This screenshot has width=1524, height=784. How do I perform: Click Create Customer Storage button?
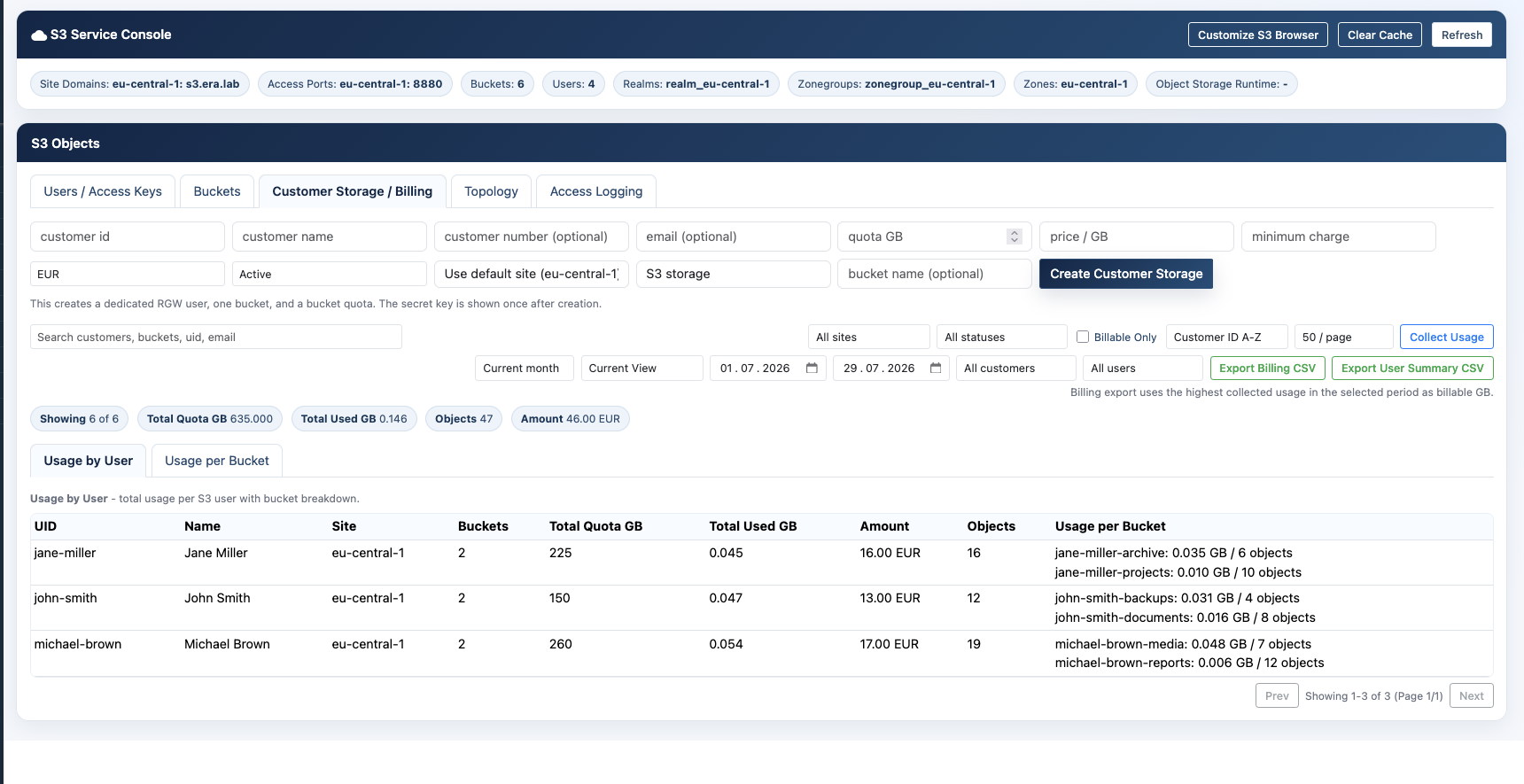point(1126,274)
